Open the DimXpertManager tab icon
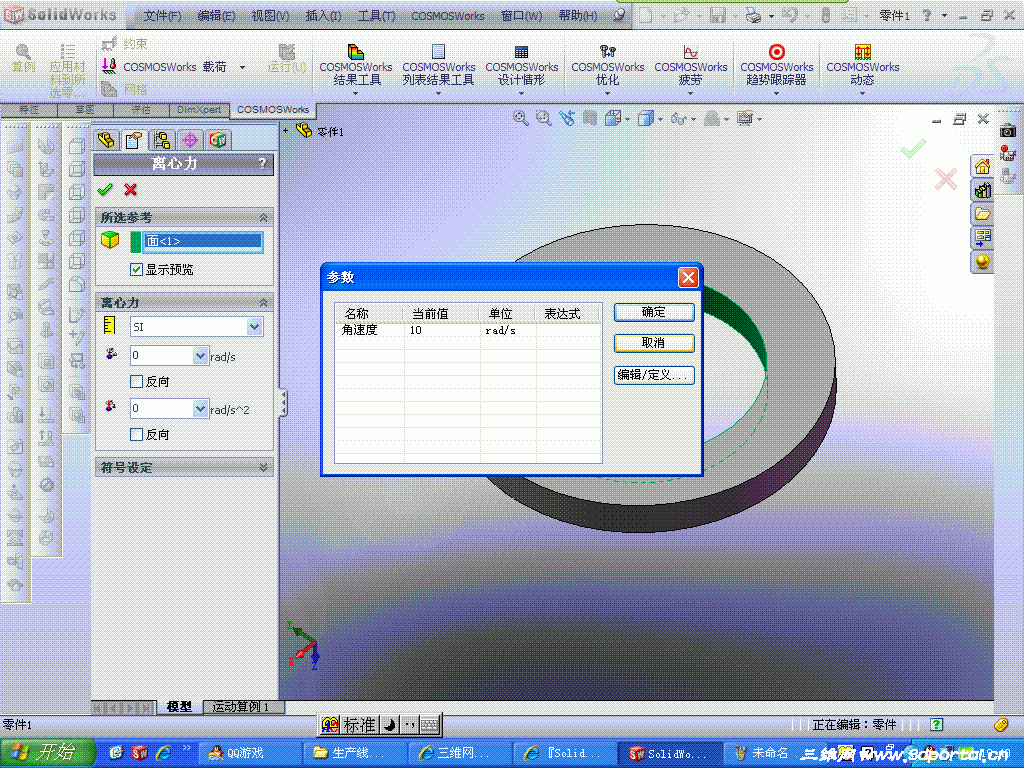The width and height of the screenshot is (1024, 768). tap(190, 140)
